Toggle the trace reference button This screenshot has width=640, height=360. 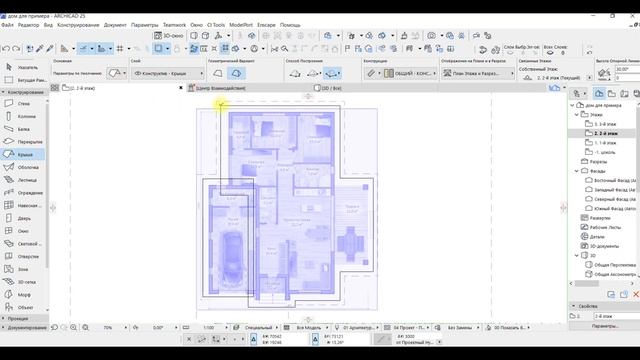coord(193,49)
